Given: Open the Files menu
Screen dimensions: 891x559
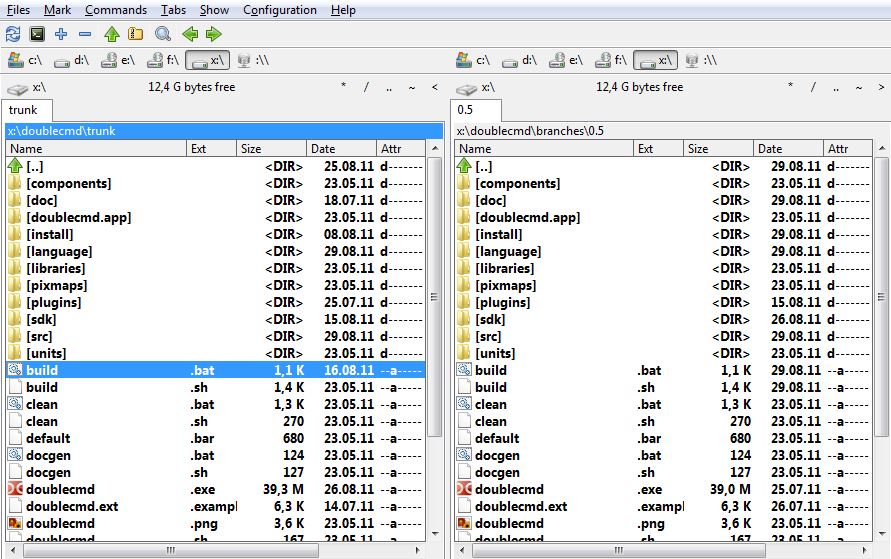Looking at the screenshot, I should tap(18, 10).
